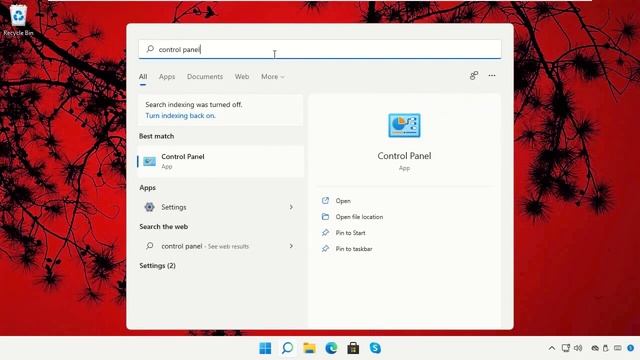This screenshot has width=640, height=360.
Task: Select Control Panel best match result
Action: 221,161
